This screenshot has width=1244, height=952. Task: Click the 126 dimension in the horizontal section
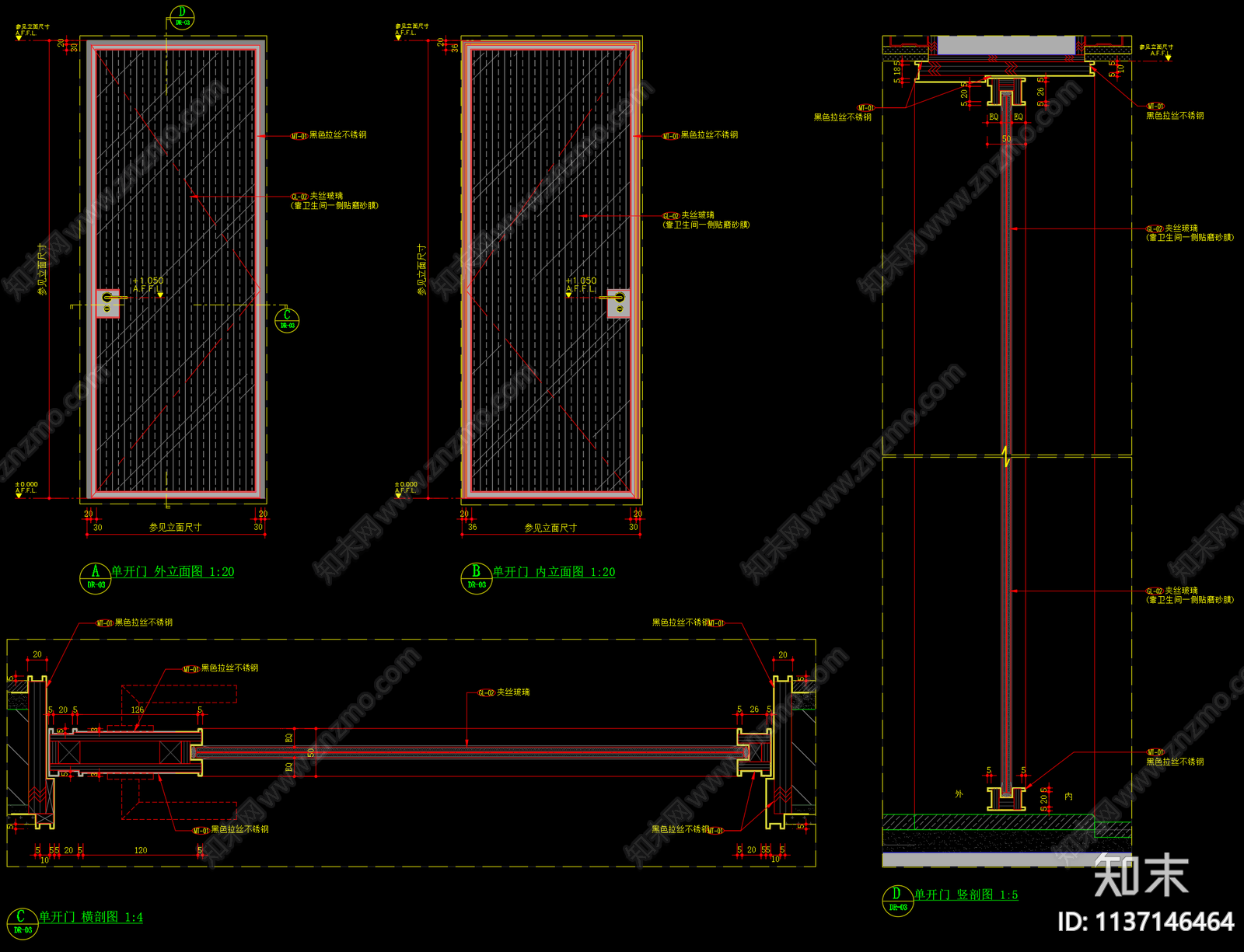(138, 710)
